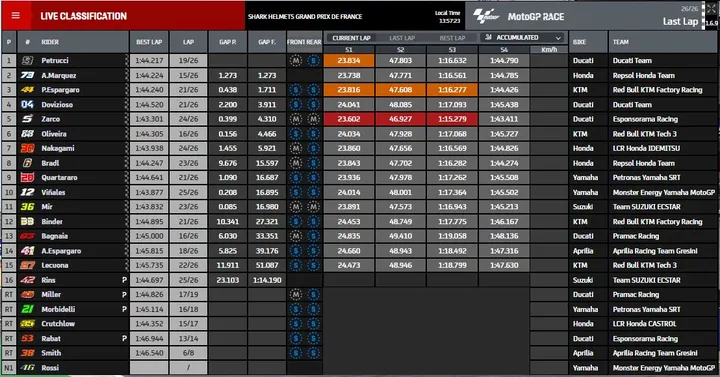The image size is (720, 377).
Task: Sort by Rider column header
Action: coord(50,42)
